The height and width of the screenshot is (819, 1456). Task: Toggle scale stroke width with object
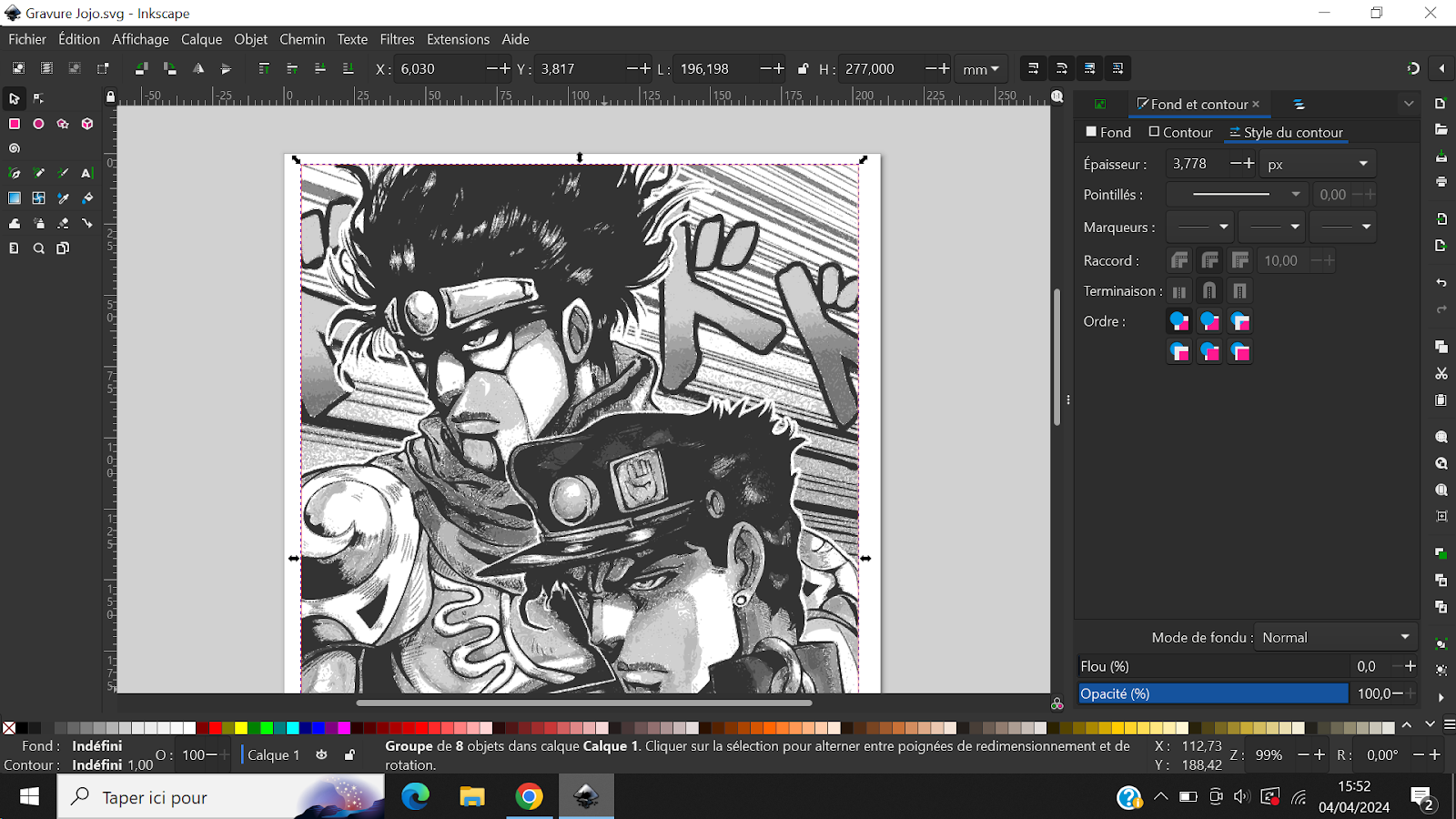click(1033, 68)
